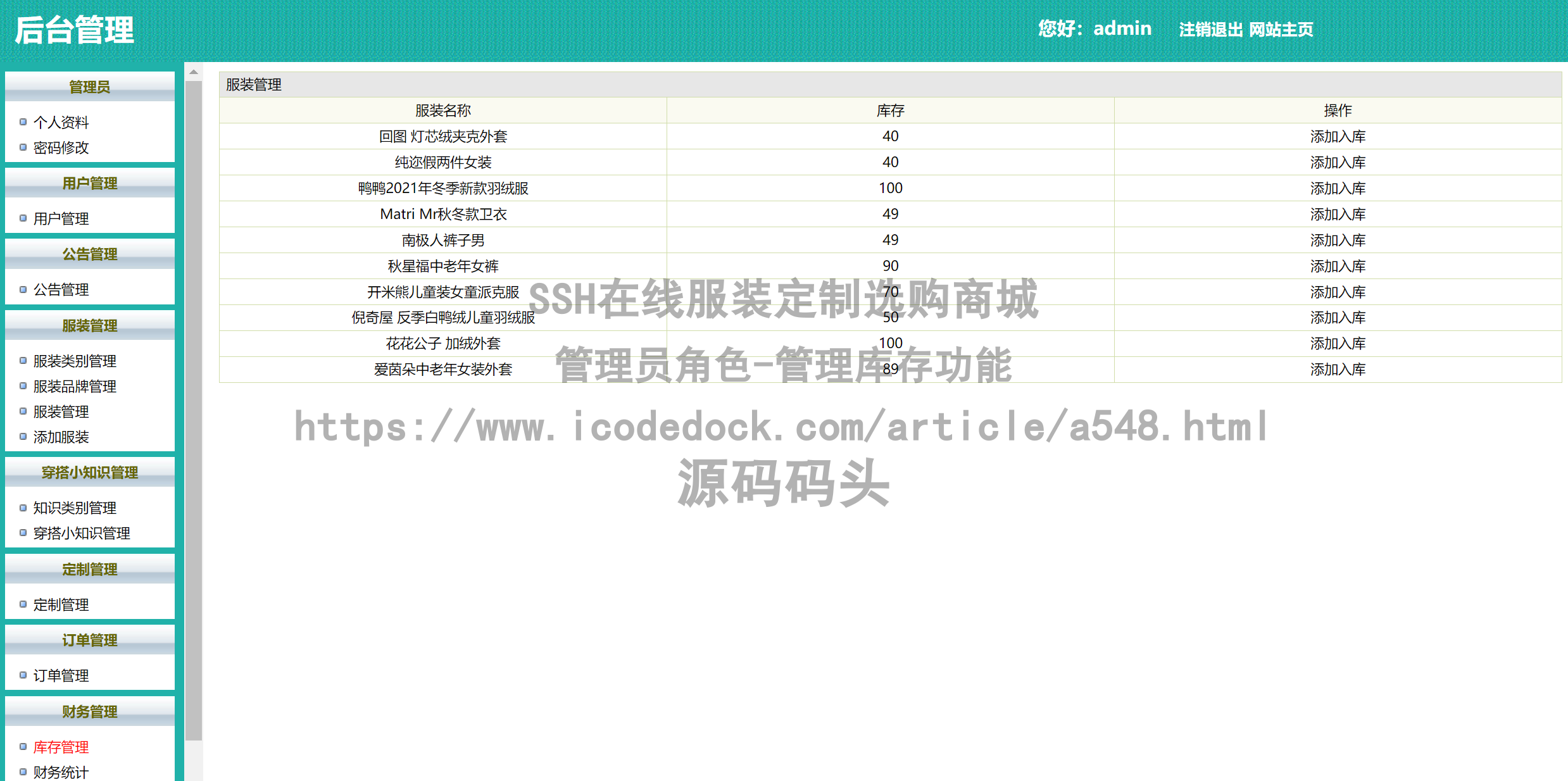Collapse the 服装管理 section header

tap(89, 325)
